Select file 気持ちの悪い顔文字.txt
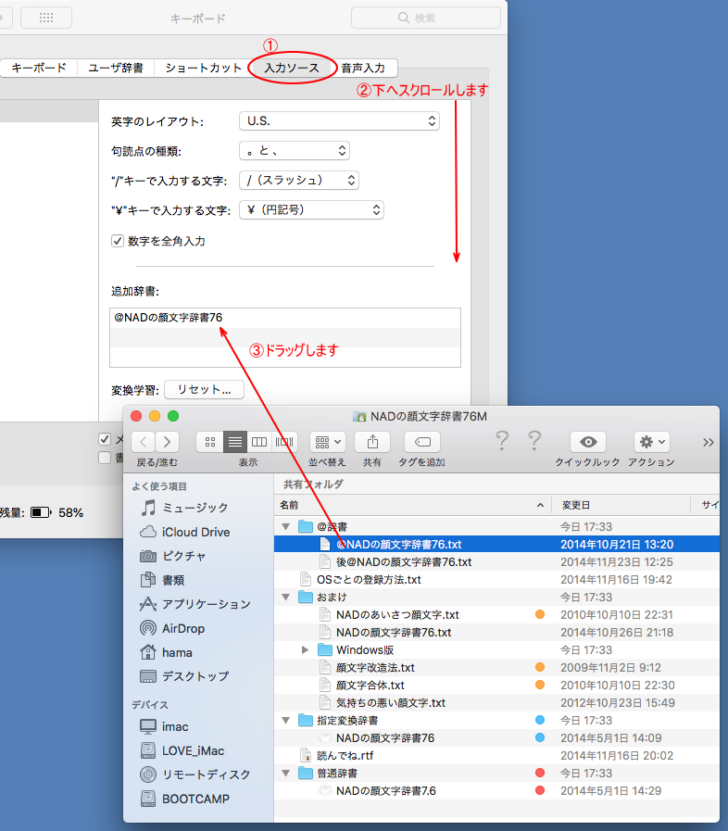The image size is (728, 831). pyautogui.click(x=496, y=703)
